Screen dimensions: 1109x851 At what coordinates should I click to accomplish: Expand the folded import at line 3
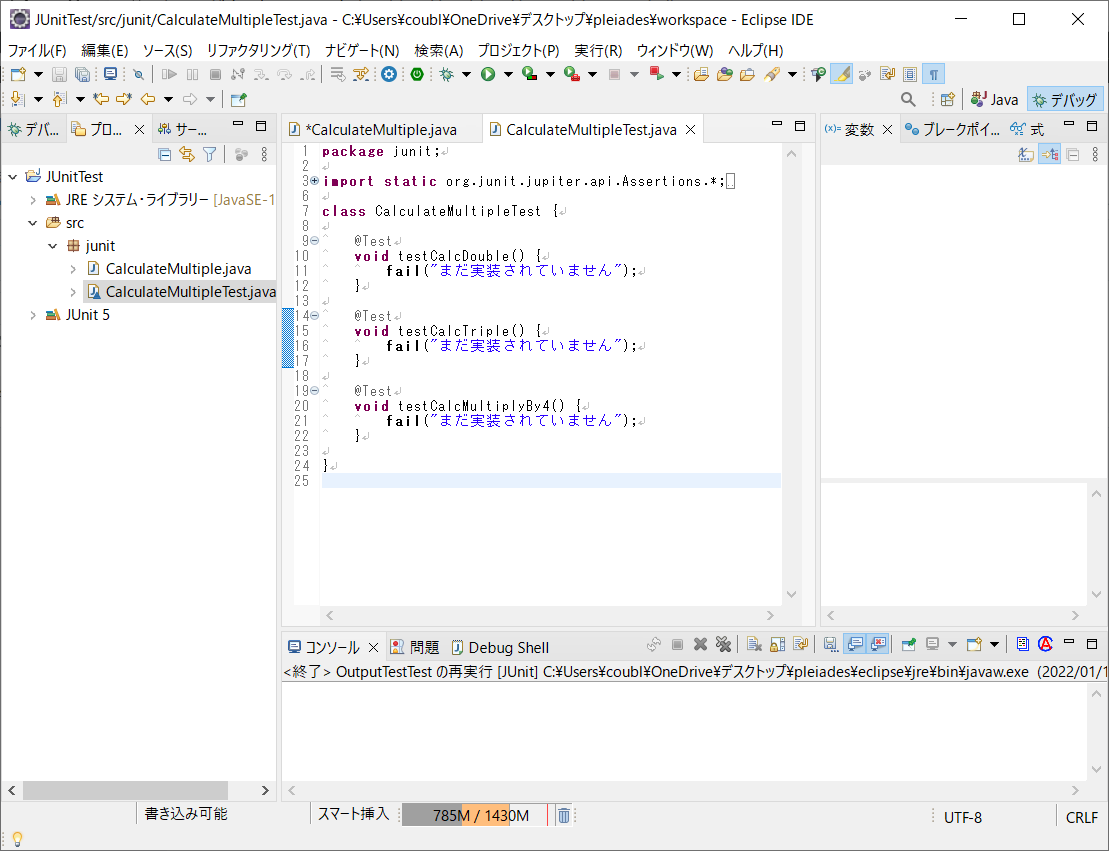[x=315, y=181]
